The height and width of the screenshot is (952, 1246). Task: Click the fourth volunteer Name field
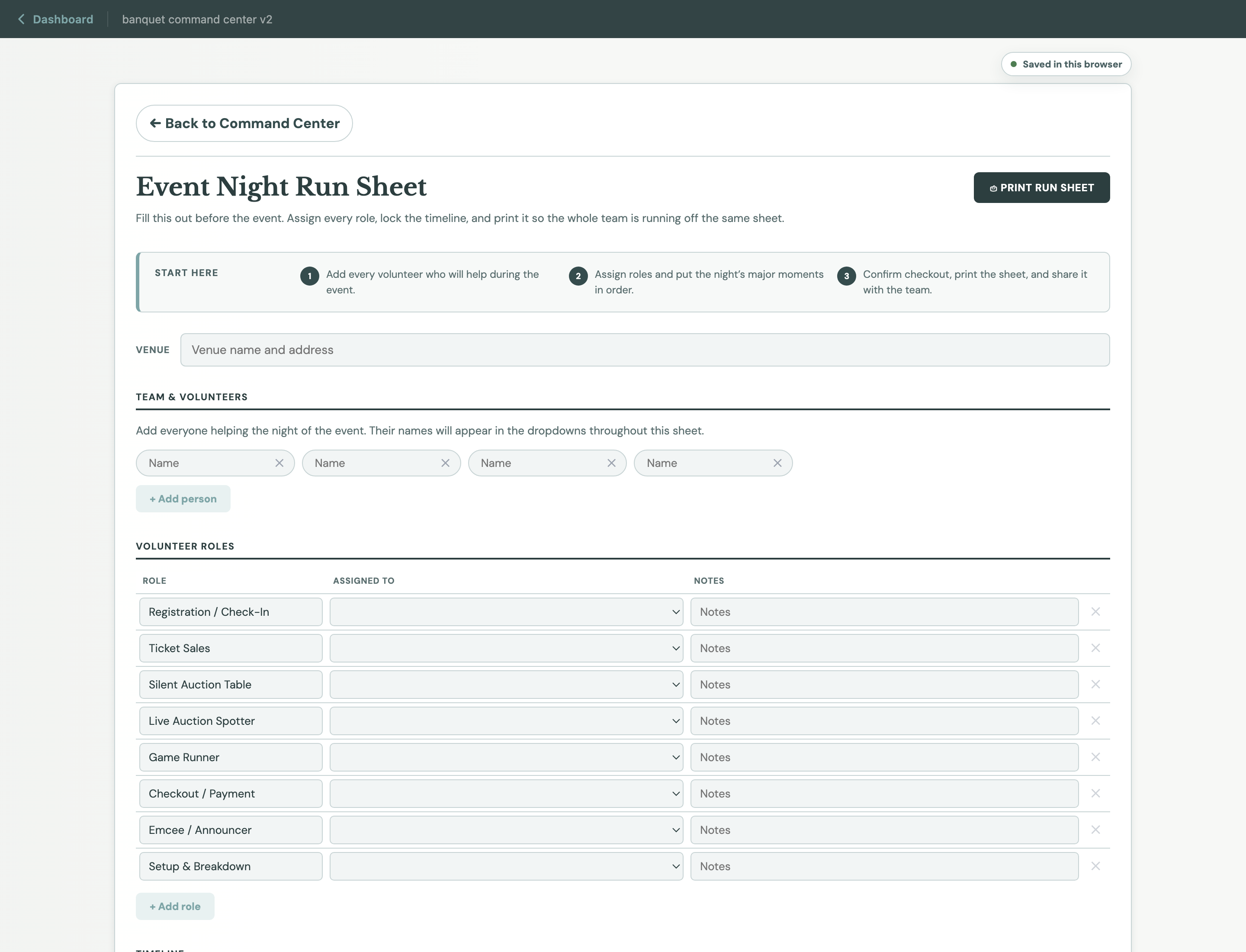point(706,463)
